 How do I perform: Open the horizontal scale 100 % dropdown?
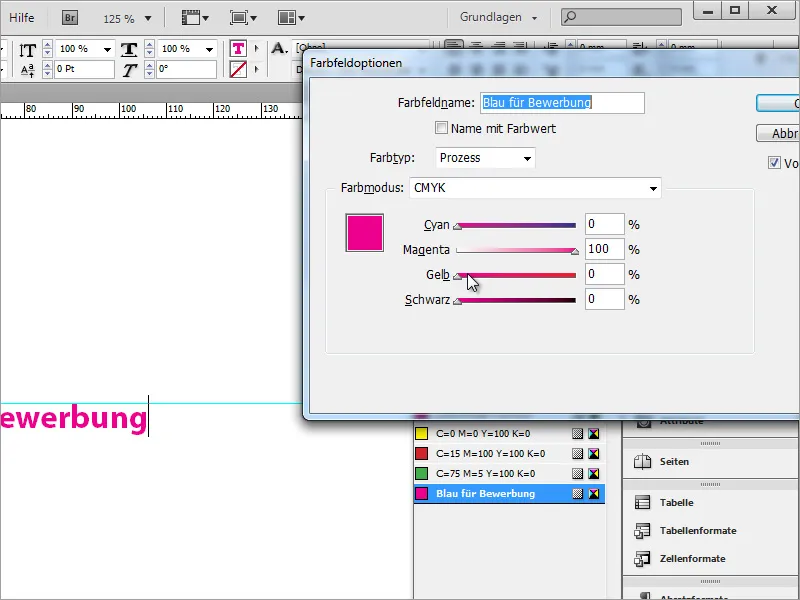point(209,49)
